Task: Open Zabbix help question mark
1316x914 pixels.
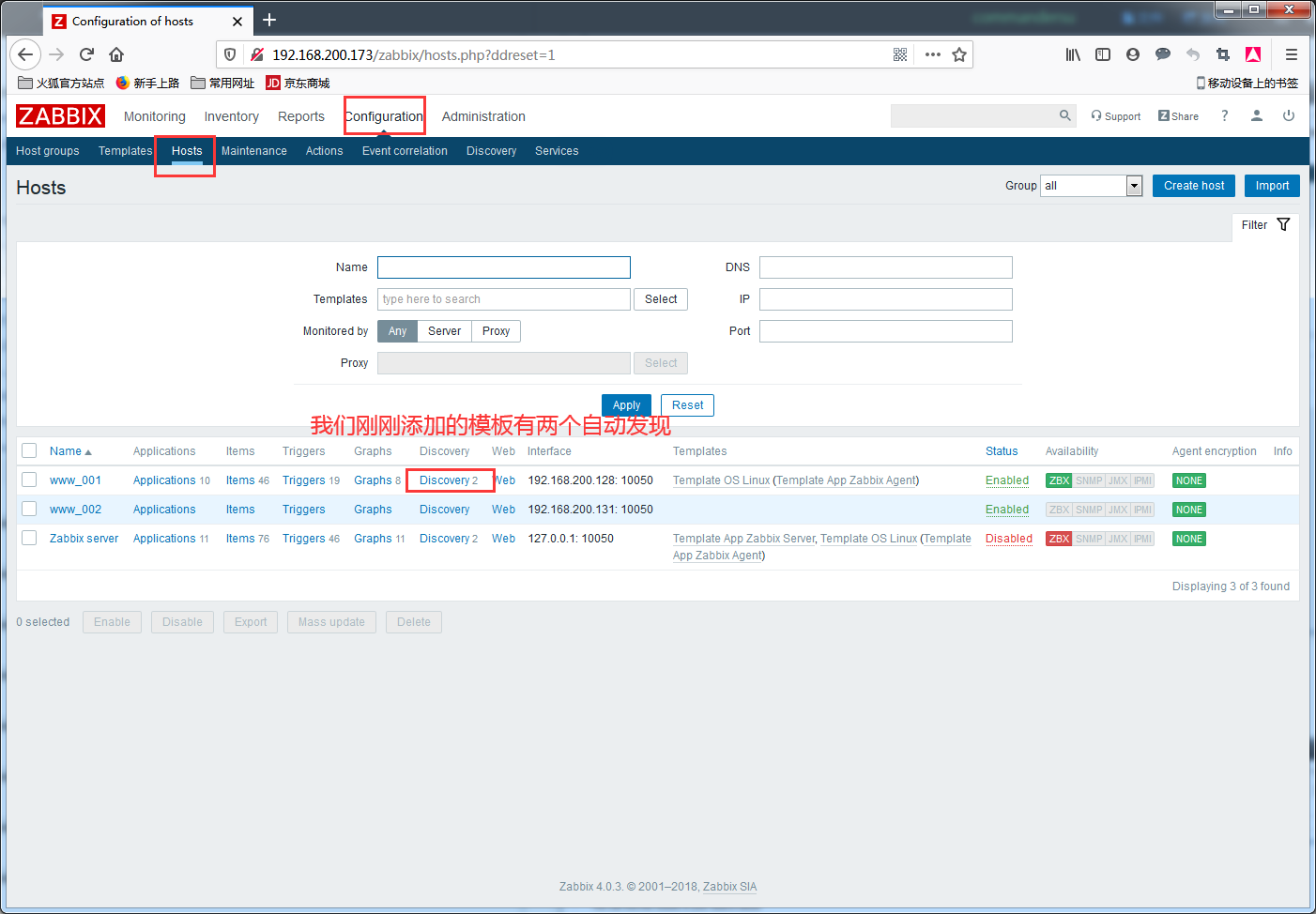Action: (x=1224, y=115)
